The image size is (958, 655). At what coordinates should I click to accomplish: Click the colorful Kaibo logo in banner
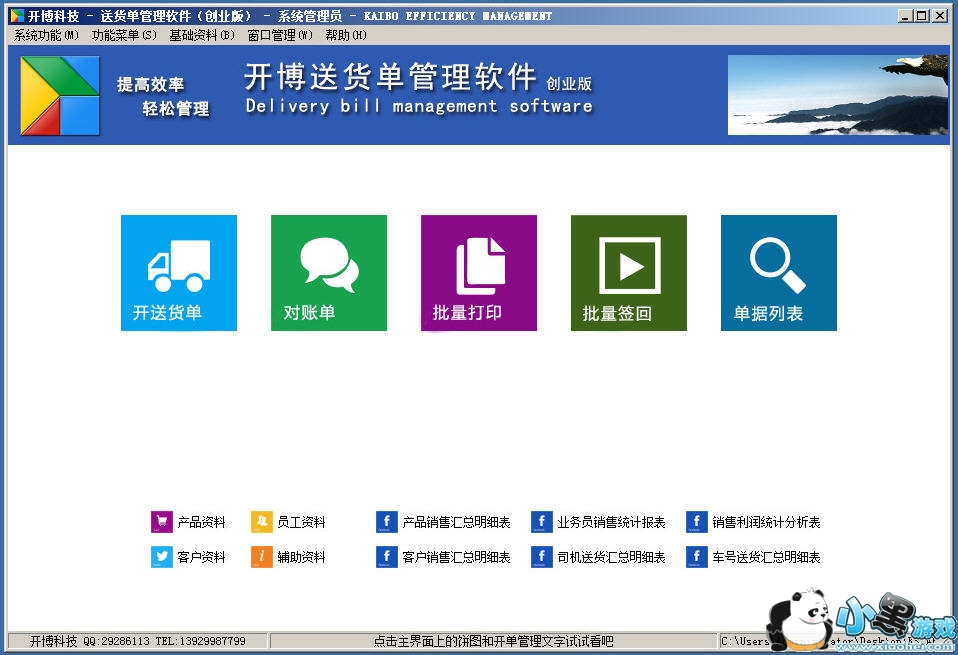(59, 95)
